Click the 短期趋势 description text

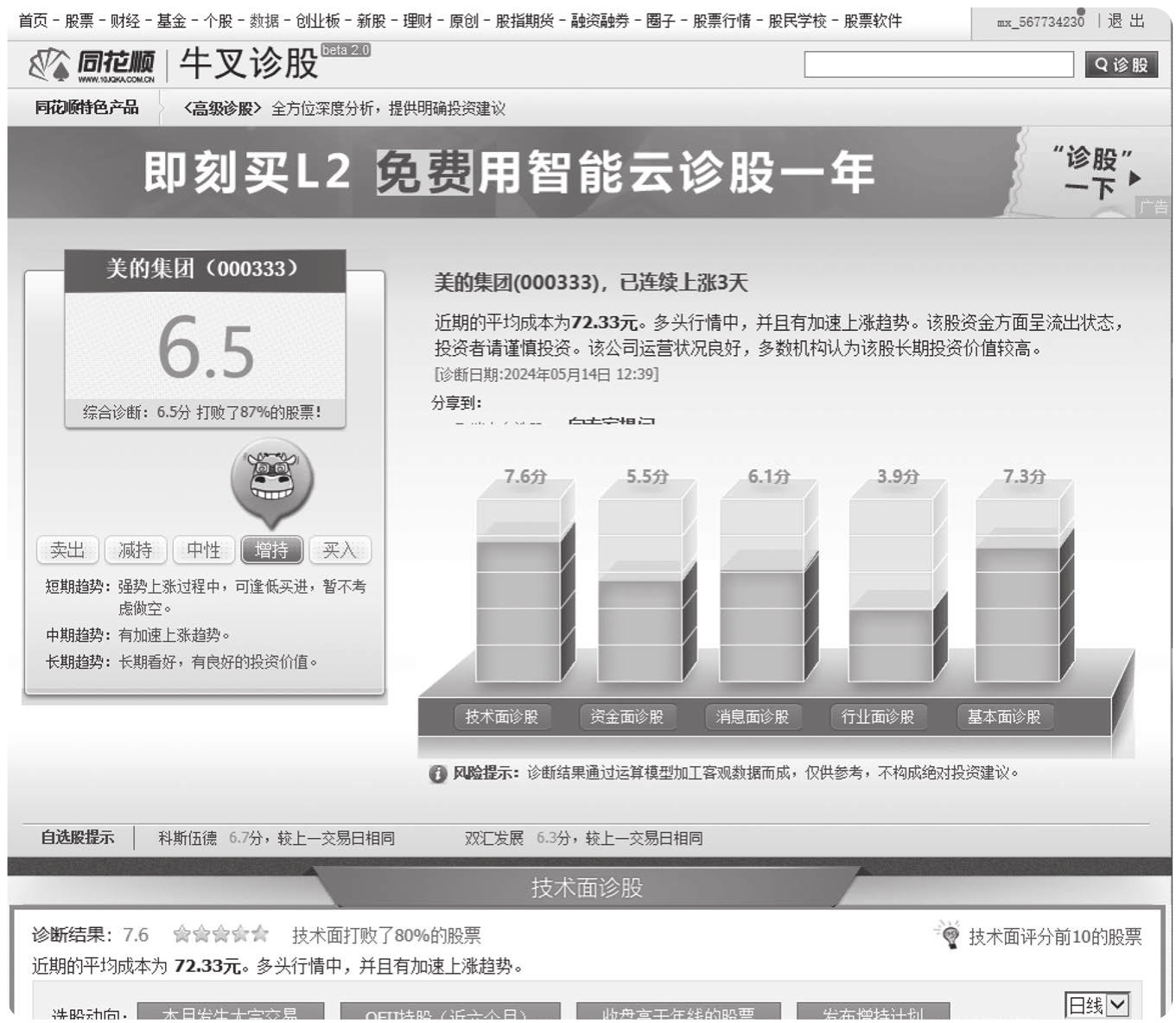pos(243,597)
